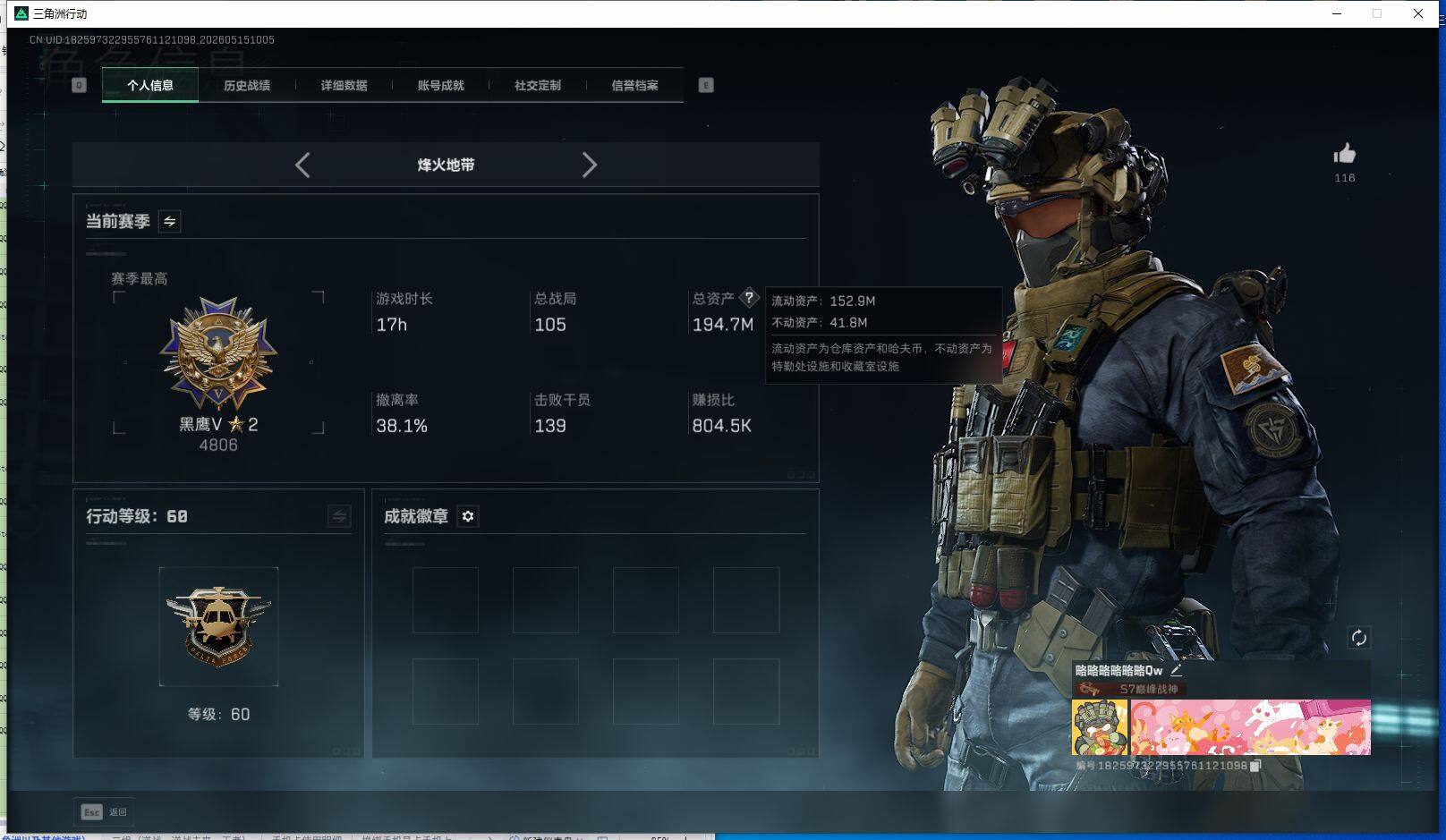The height and width of the screenshot is (840, 1446).
Task: Click the Q key previous-tab icon
Action: (79, 85)
